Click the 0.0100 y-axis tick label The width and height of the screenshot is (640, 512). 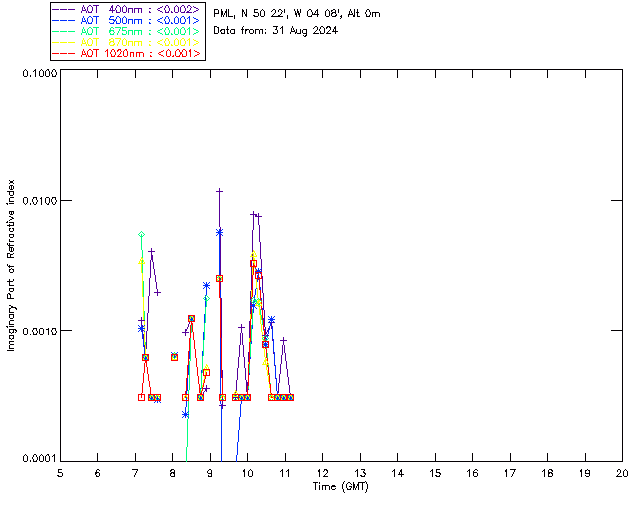[39, 201]
